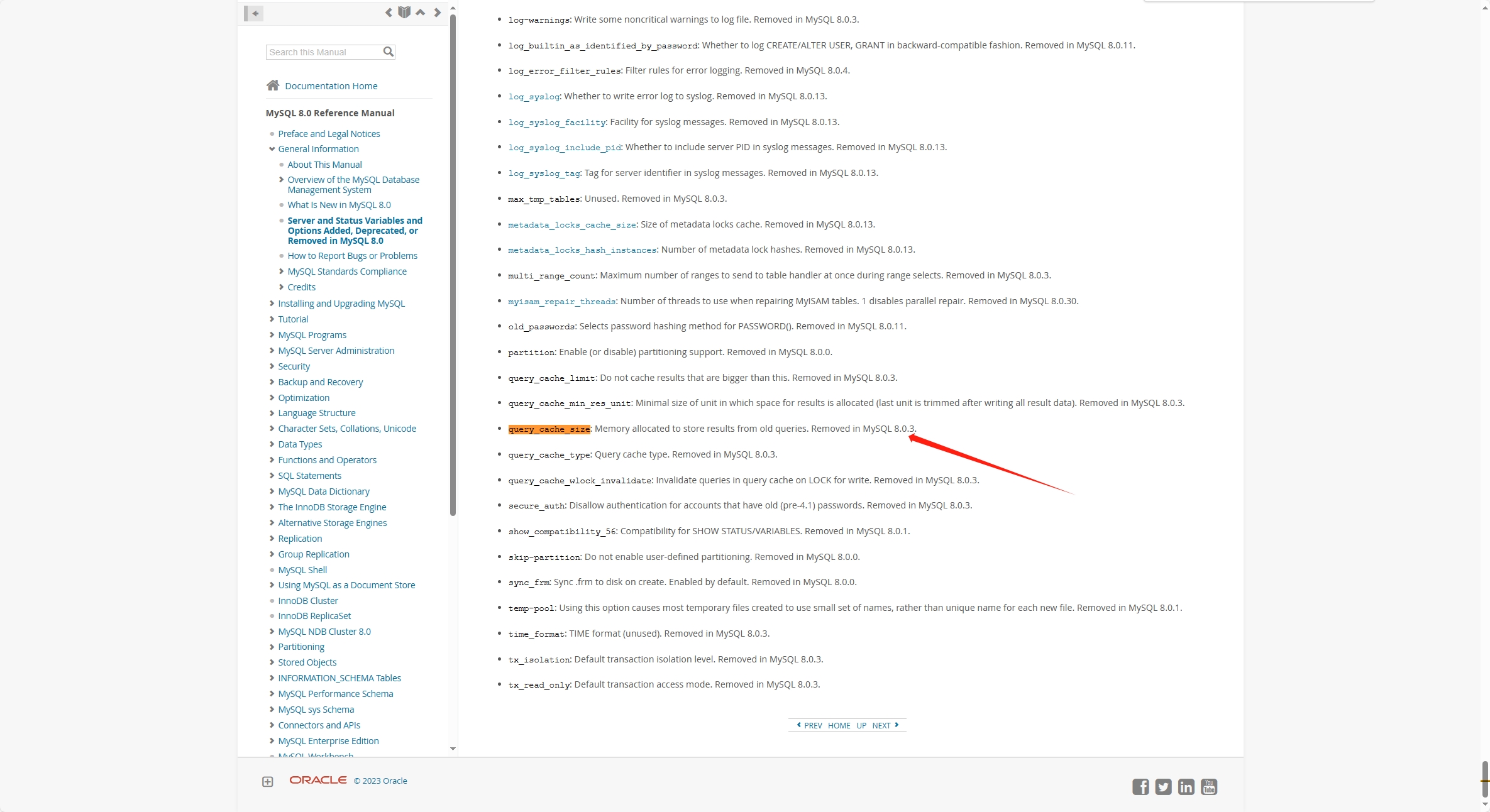This screenshot has height=812, width=1490.
Task: Open Oracle Twitter page icon
Action: pos(1163,787)
